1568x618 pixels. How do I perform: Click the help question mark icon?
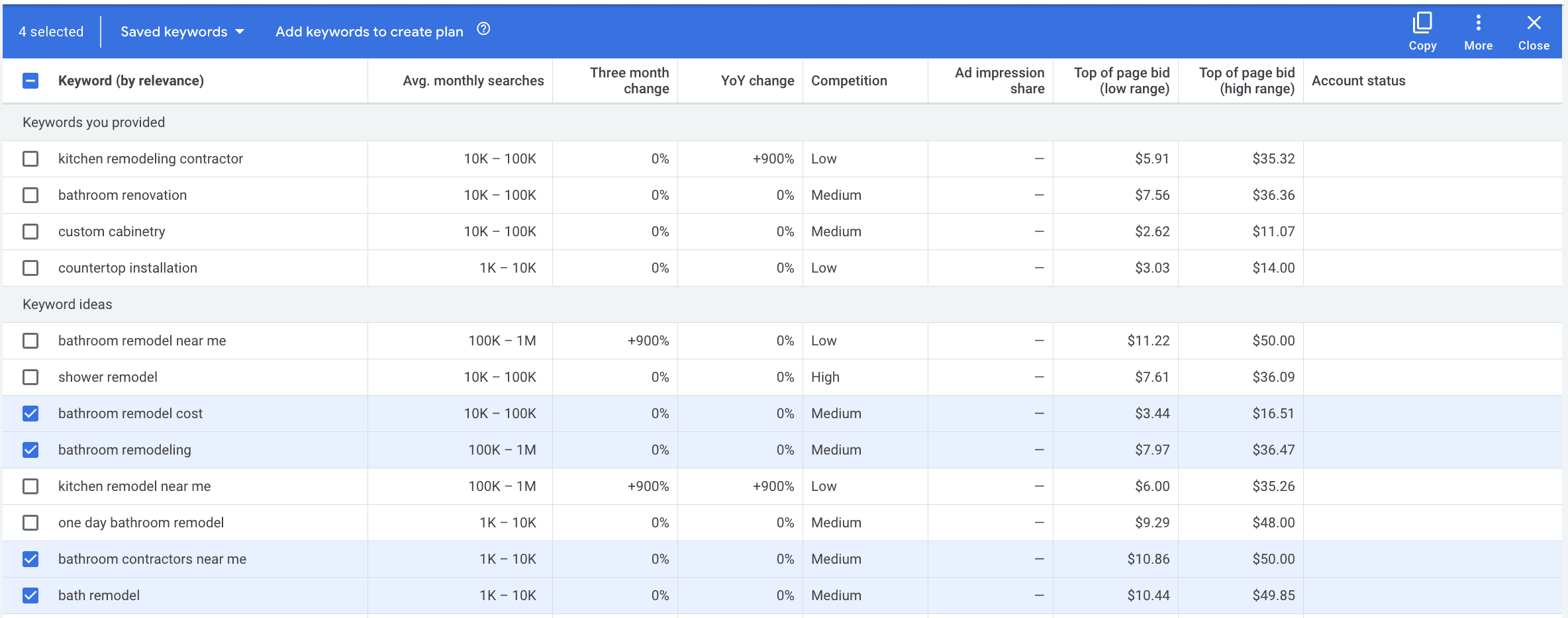[483, 29]
